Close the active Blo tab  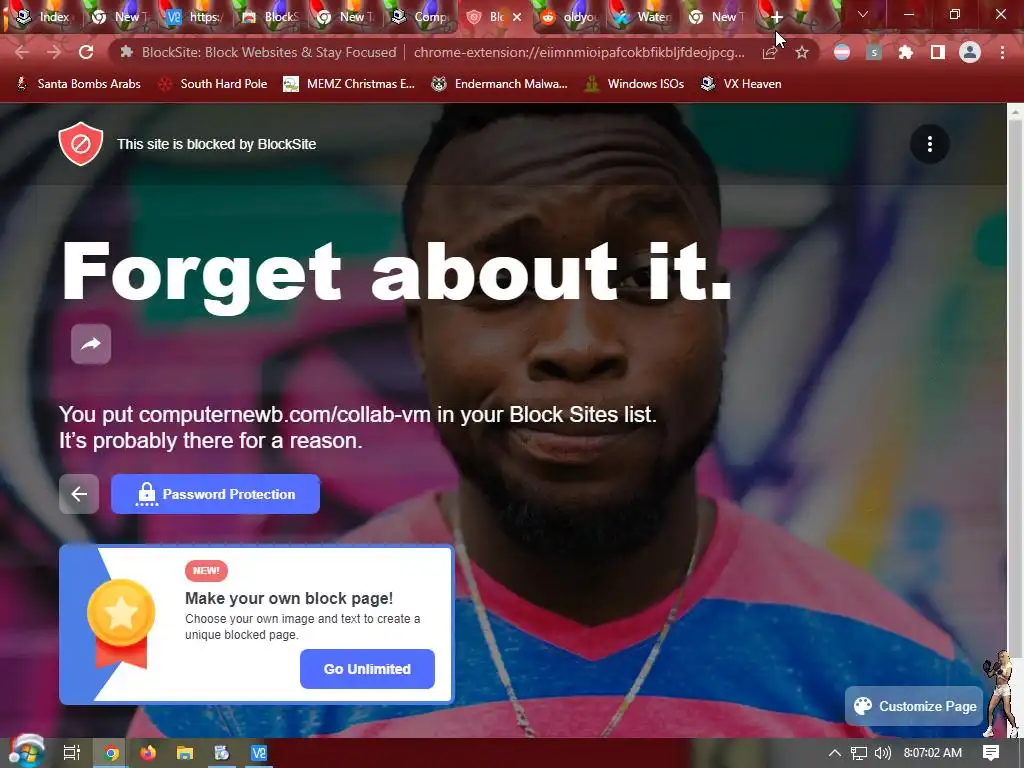[x=517, y=17]
